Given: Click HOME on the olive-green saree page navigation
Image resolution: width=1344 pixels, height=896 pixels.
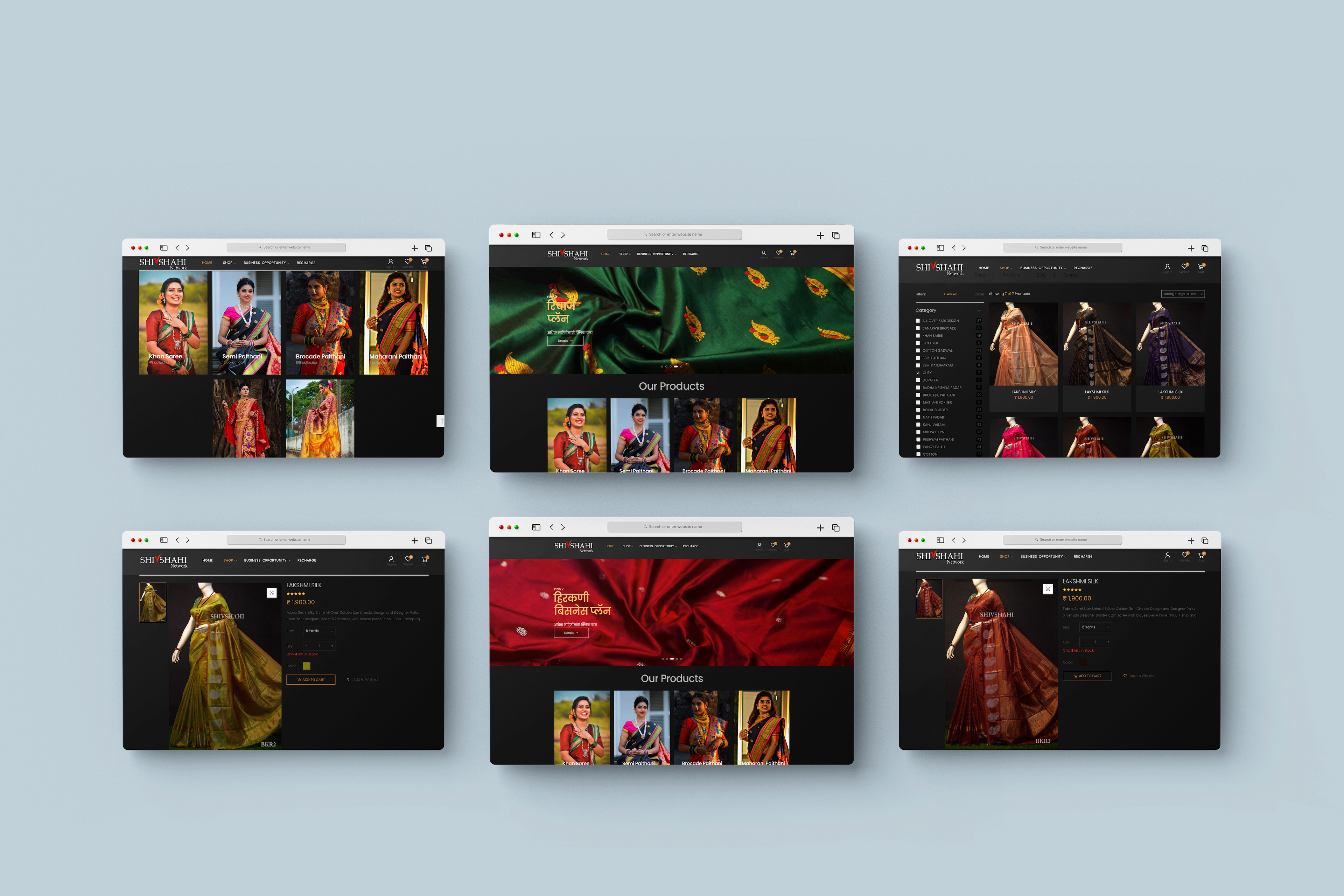Looking at the screenshot, I should 208,561.
